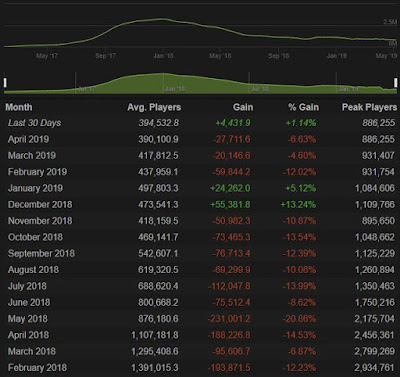
Task: Select the September 2018 row label
Action: point(41,254)
